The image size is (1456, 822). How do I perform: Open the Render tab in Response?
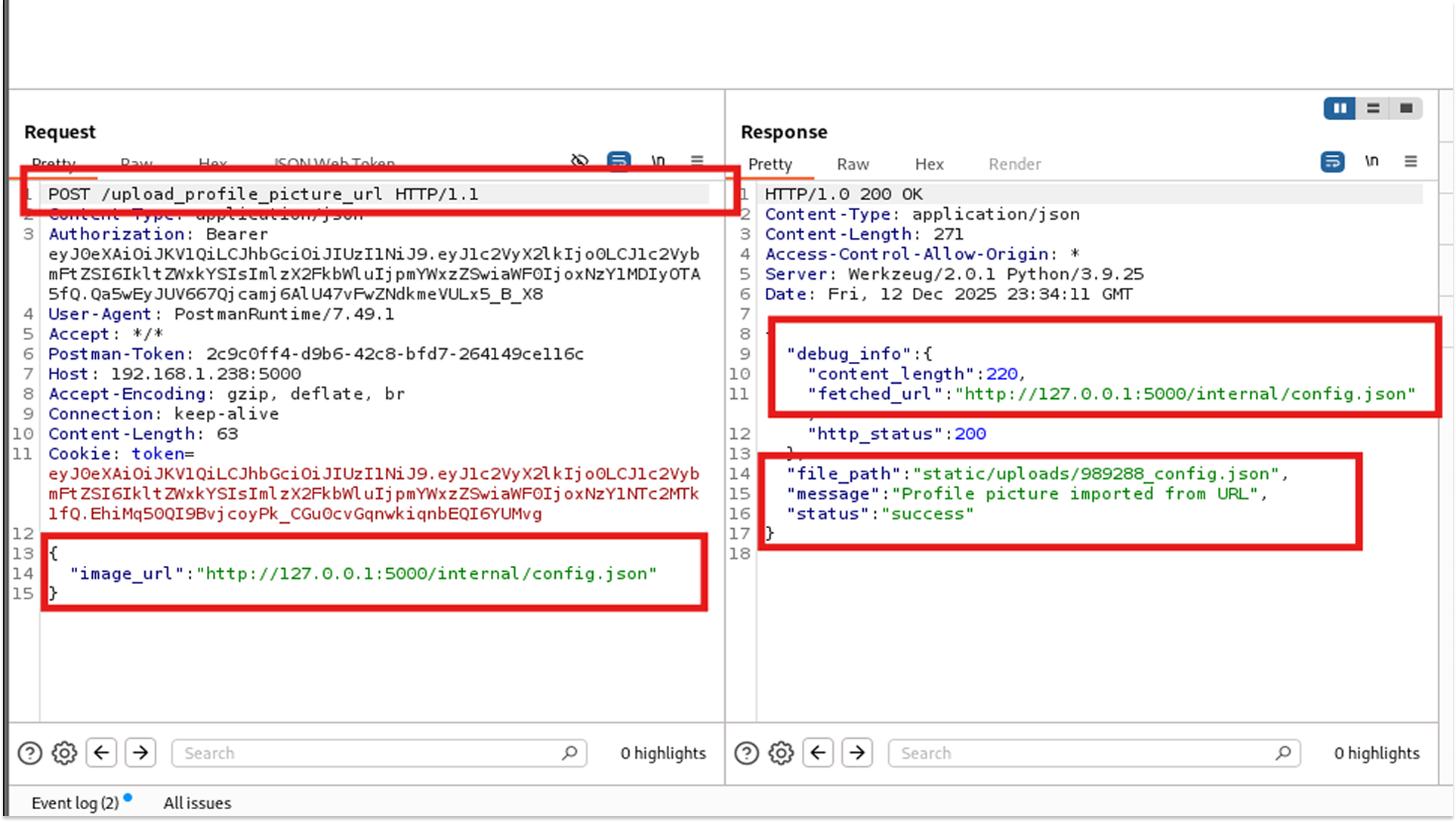(1014, 164)
